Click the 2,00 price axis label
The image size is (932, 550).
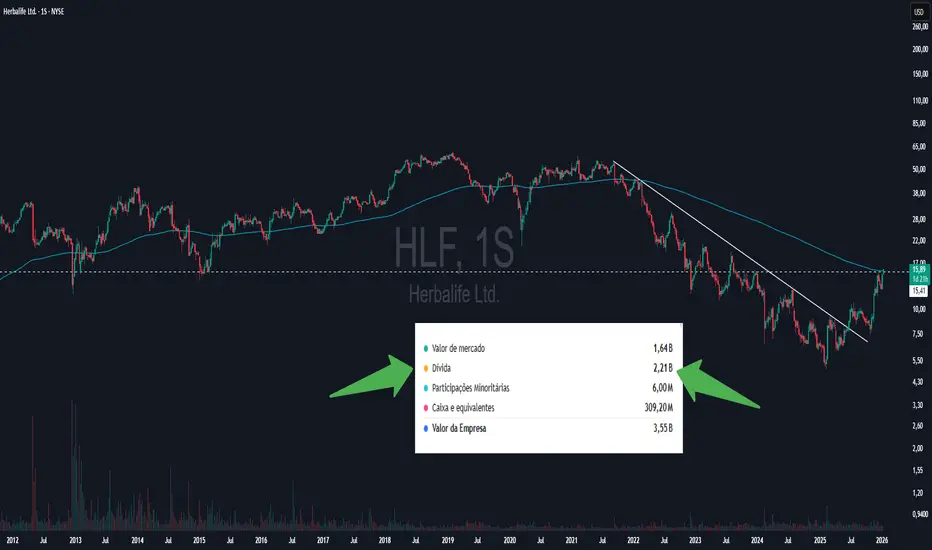point(918,448)
